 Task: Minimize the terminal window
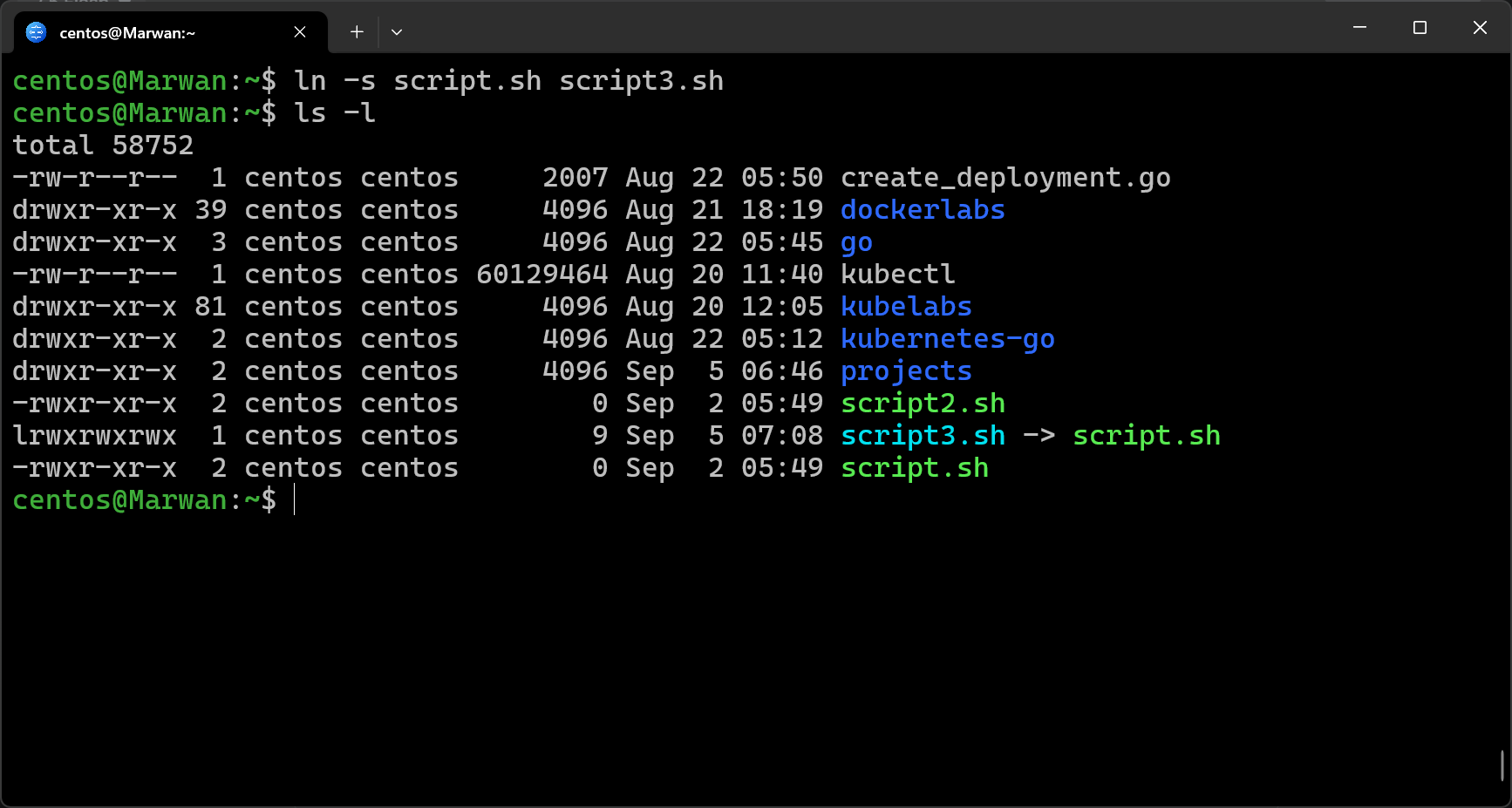tap(1359, 28)
